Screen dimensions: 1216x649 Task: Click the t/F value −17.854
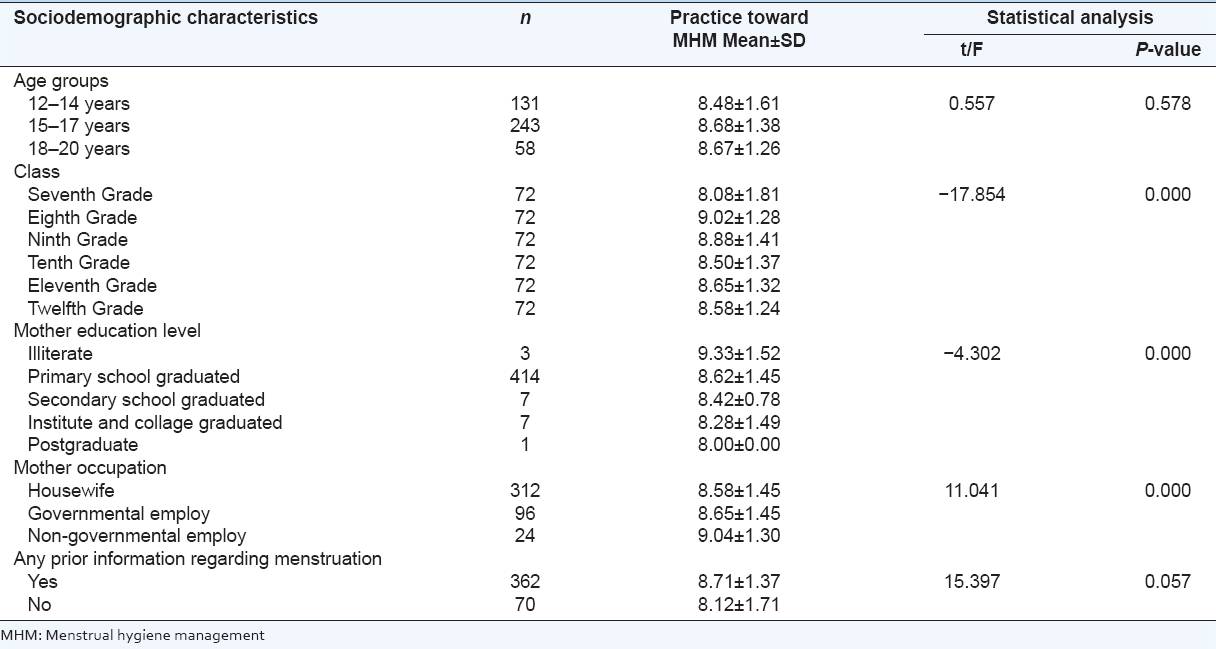point(970,195)
